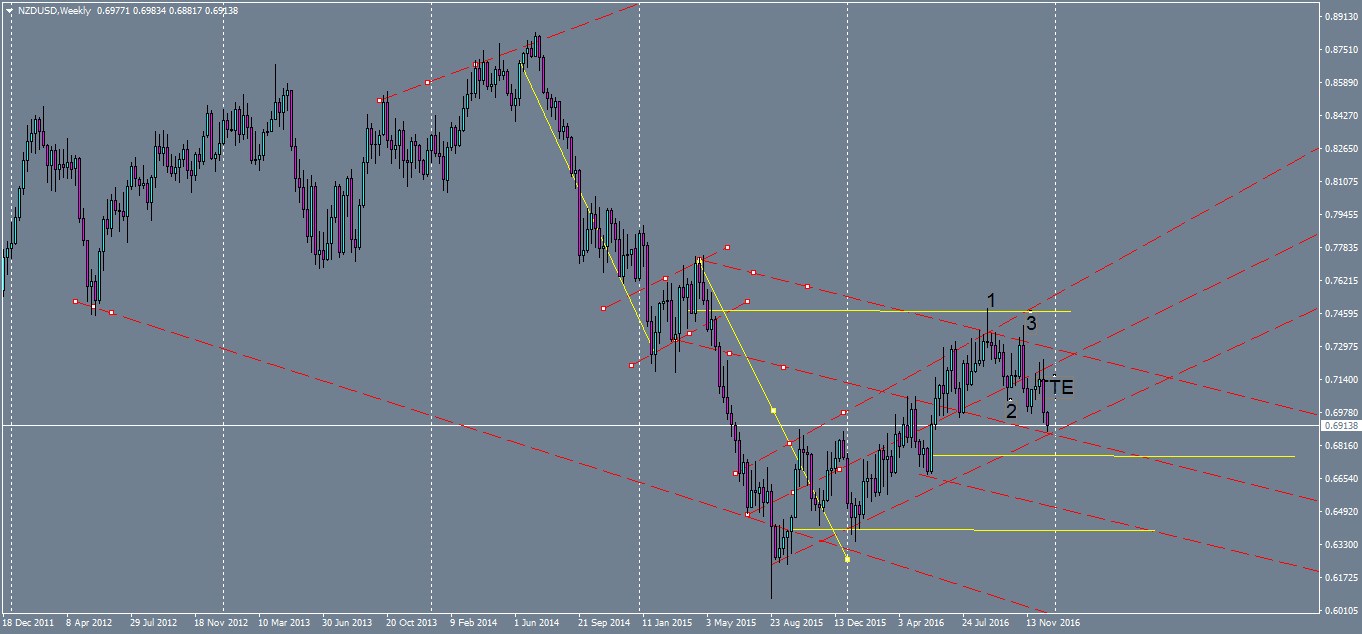Click the white horizontal price line

point(400,423)
